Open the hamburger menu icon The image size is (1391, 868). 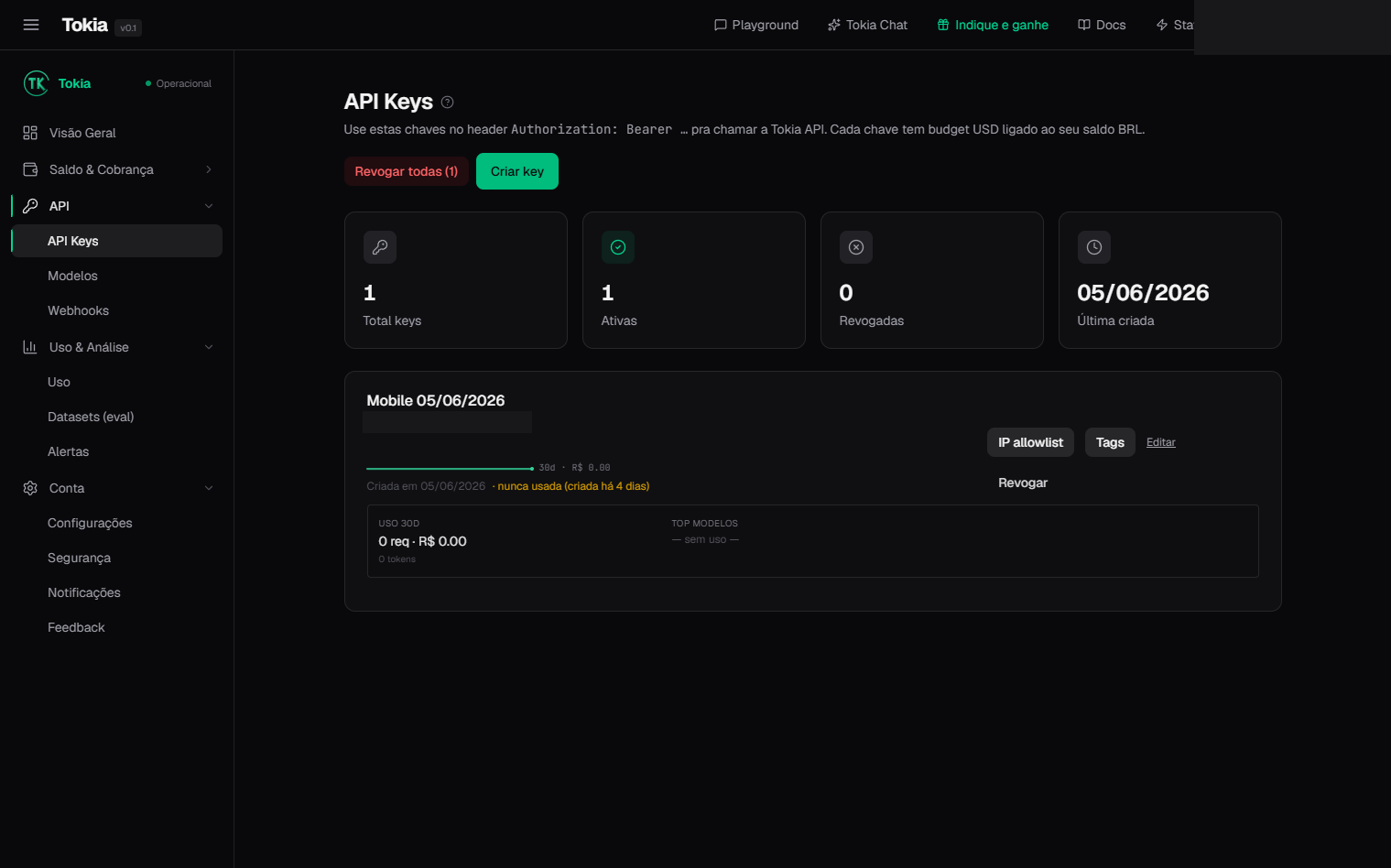(x=31, y=25)
